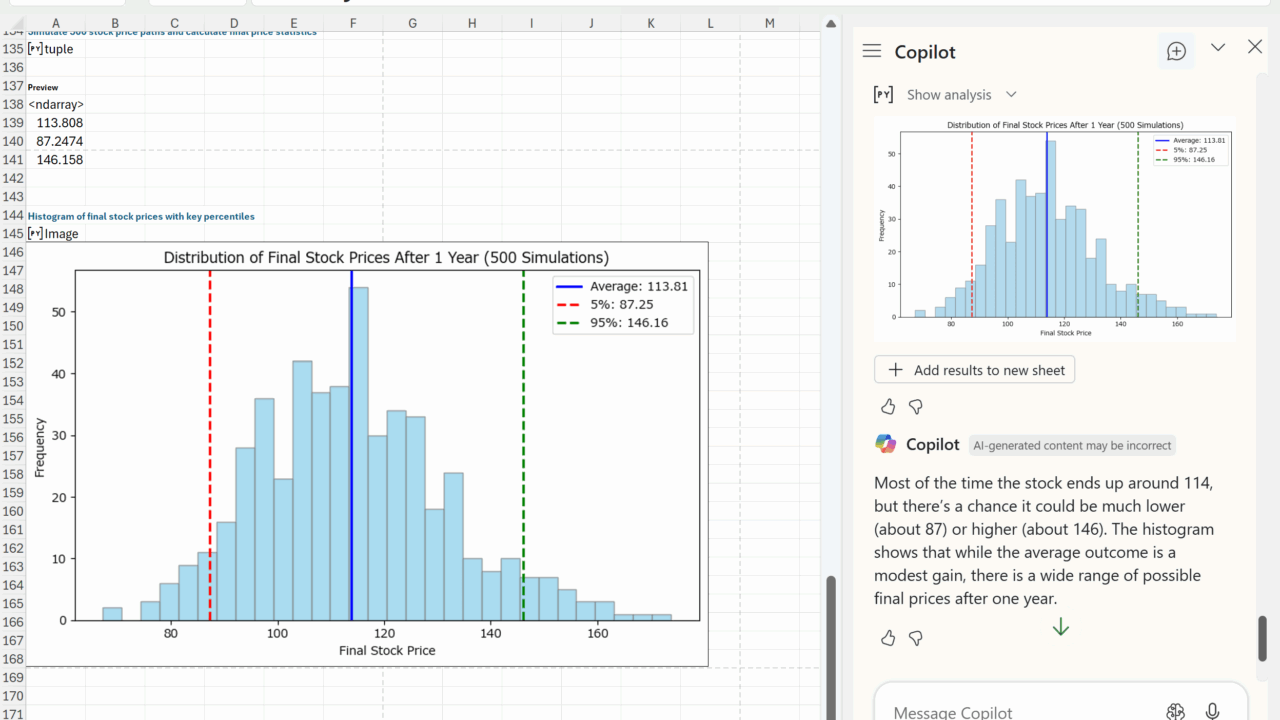Open the Copilot pane options chevron
The height and width of the screenshot is (720, 1280).
pyautogui.click(x=1218, y=47)
